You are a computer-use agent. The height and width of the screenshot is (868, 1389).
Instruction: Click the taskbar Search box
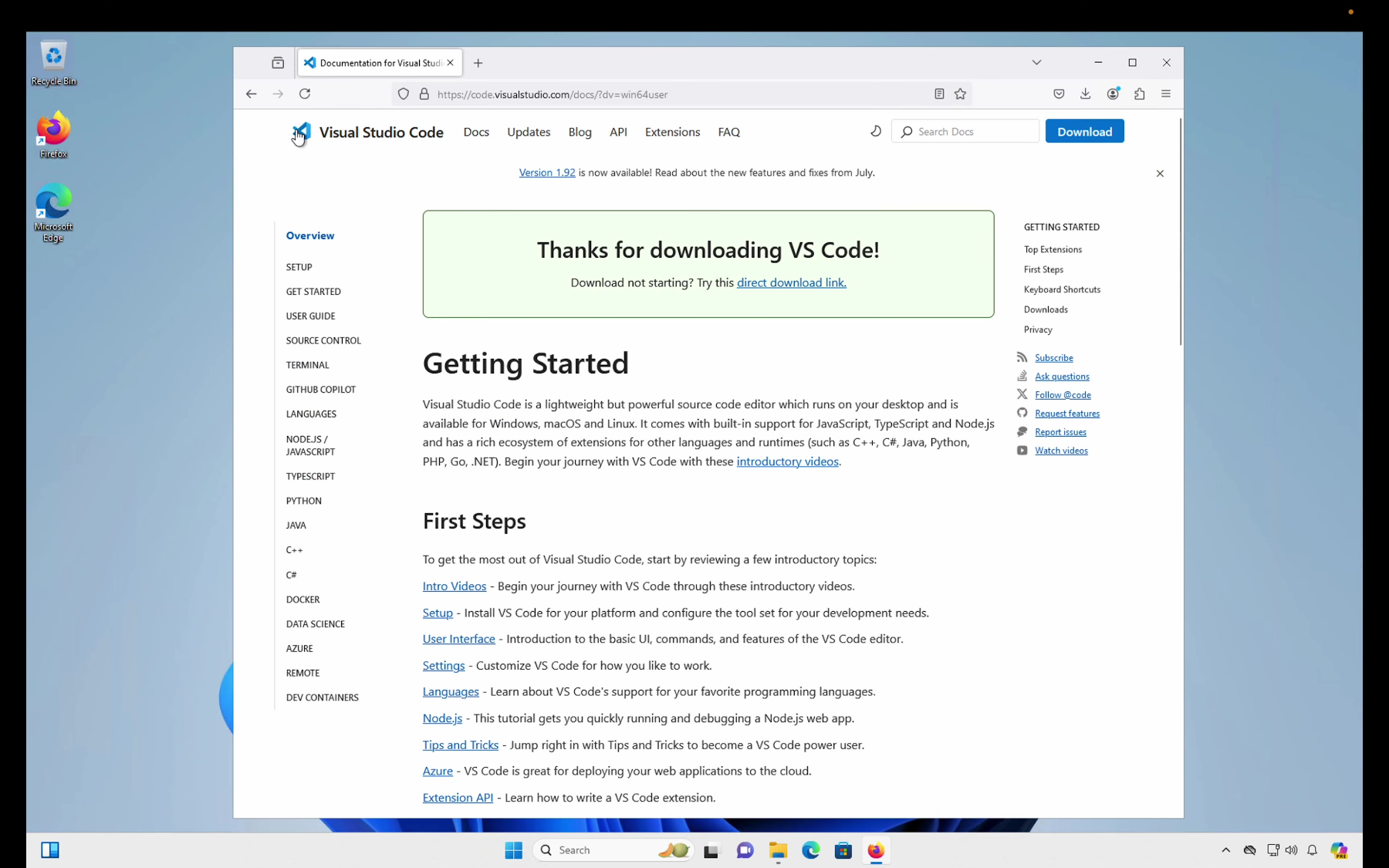click(613, 850)
